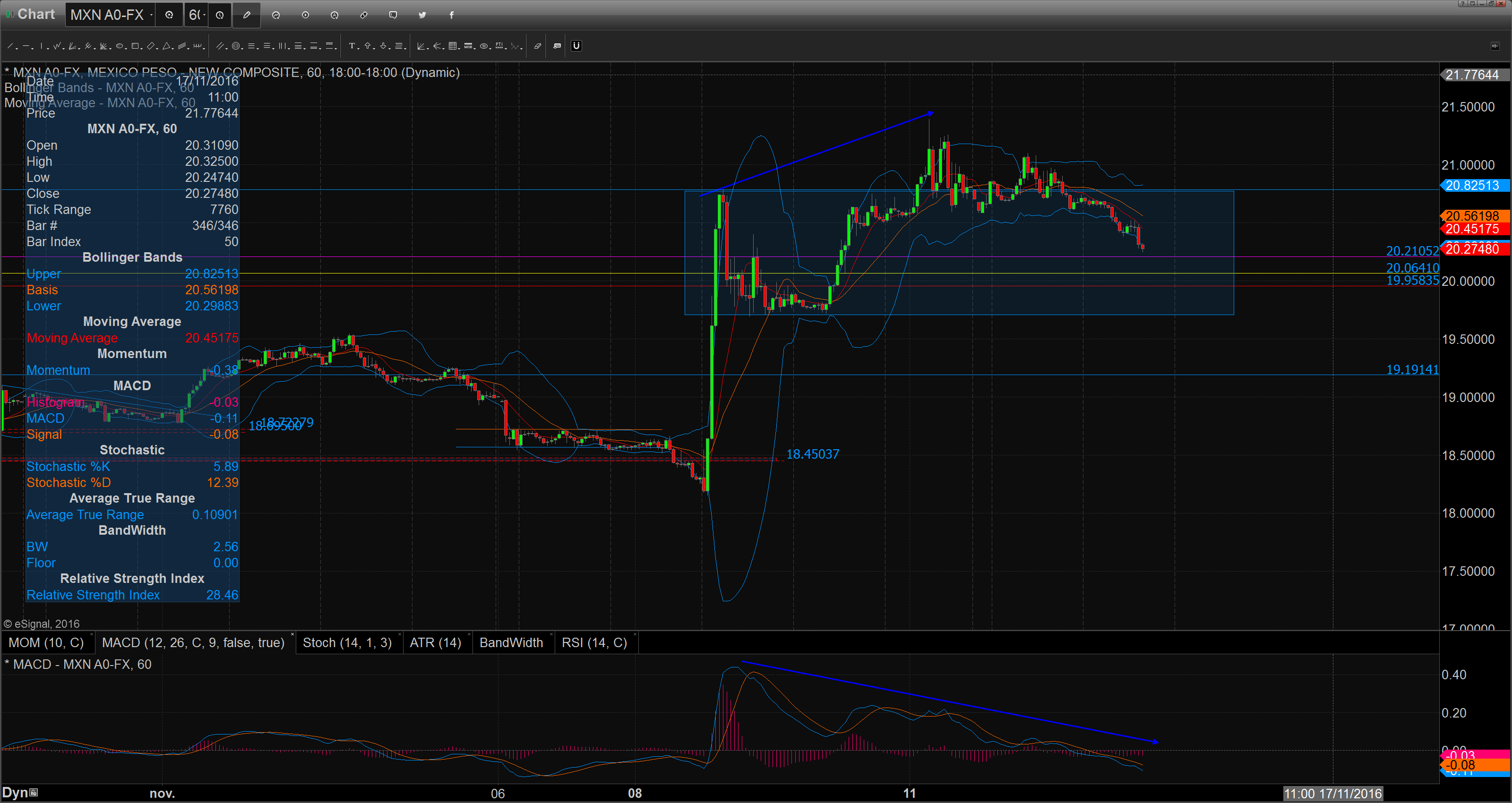The width and height of the screenshot is (1512, 803).
Task: Click the circled A alert icon
Action: click(x=335, y=15)
